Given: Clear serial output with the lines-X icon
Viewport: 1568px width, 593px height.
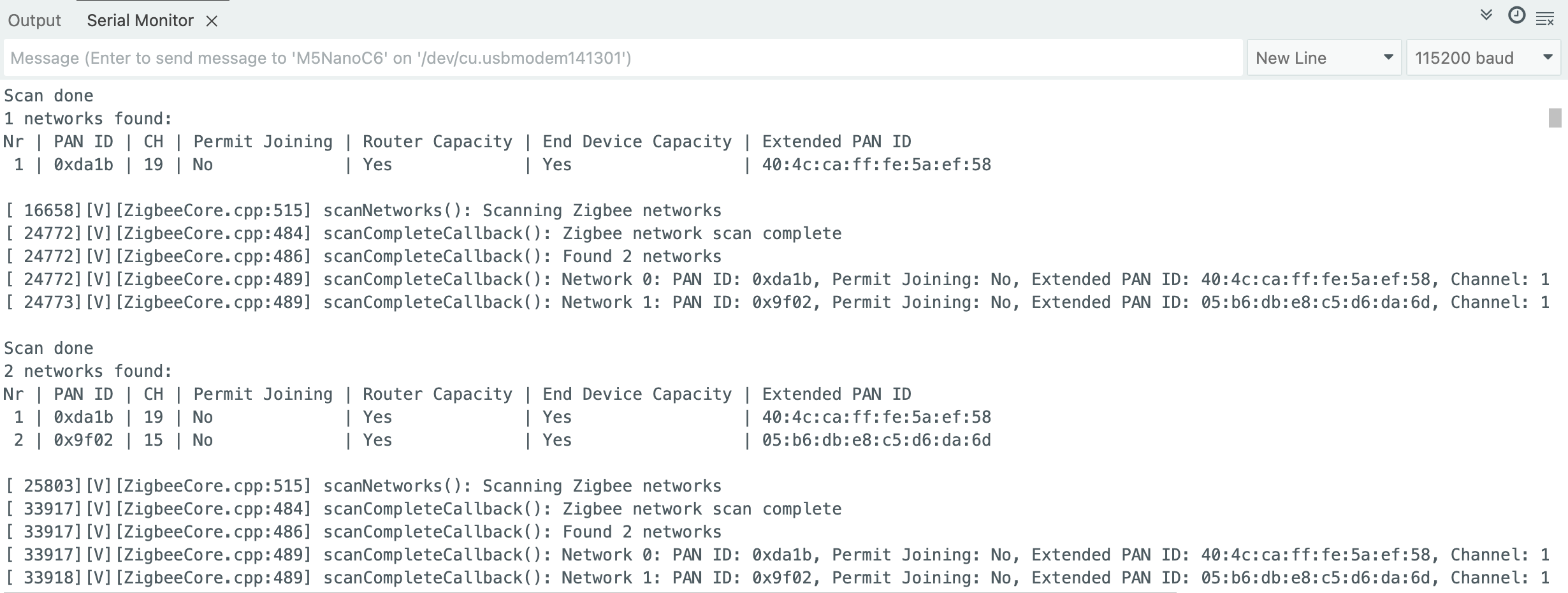Looking at the screenshot, I should (x=1545, y=19).
